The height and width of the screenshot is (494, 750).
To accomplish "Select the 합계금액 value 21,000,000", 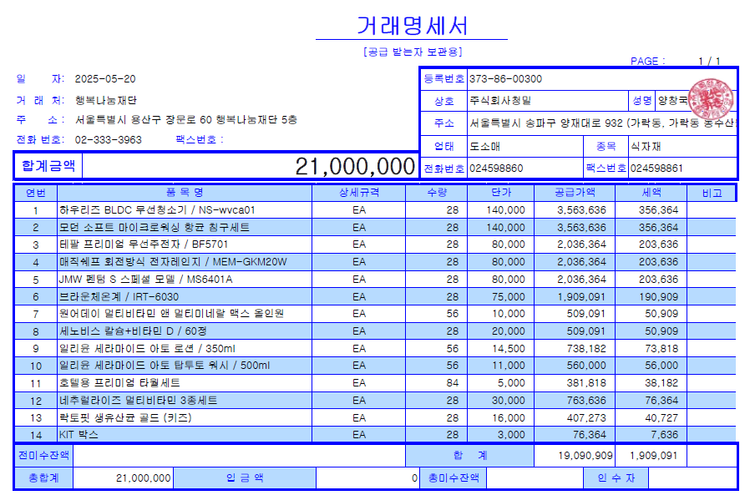I will tap(355, 166).
